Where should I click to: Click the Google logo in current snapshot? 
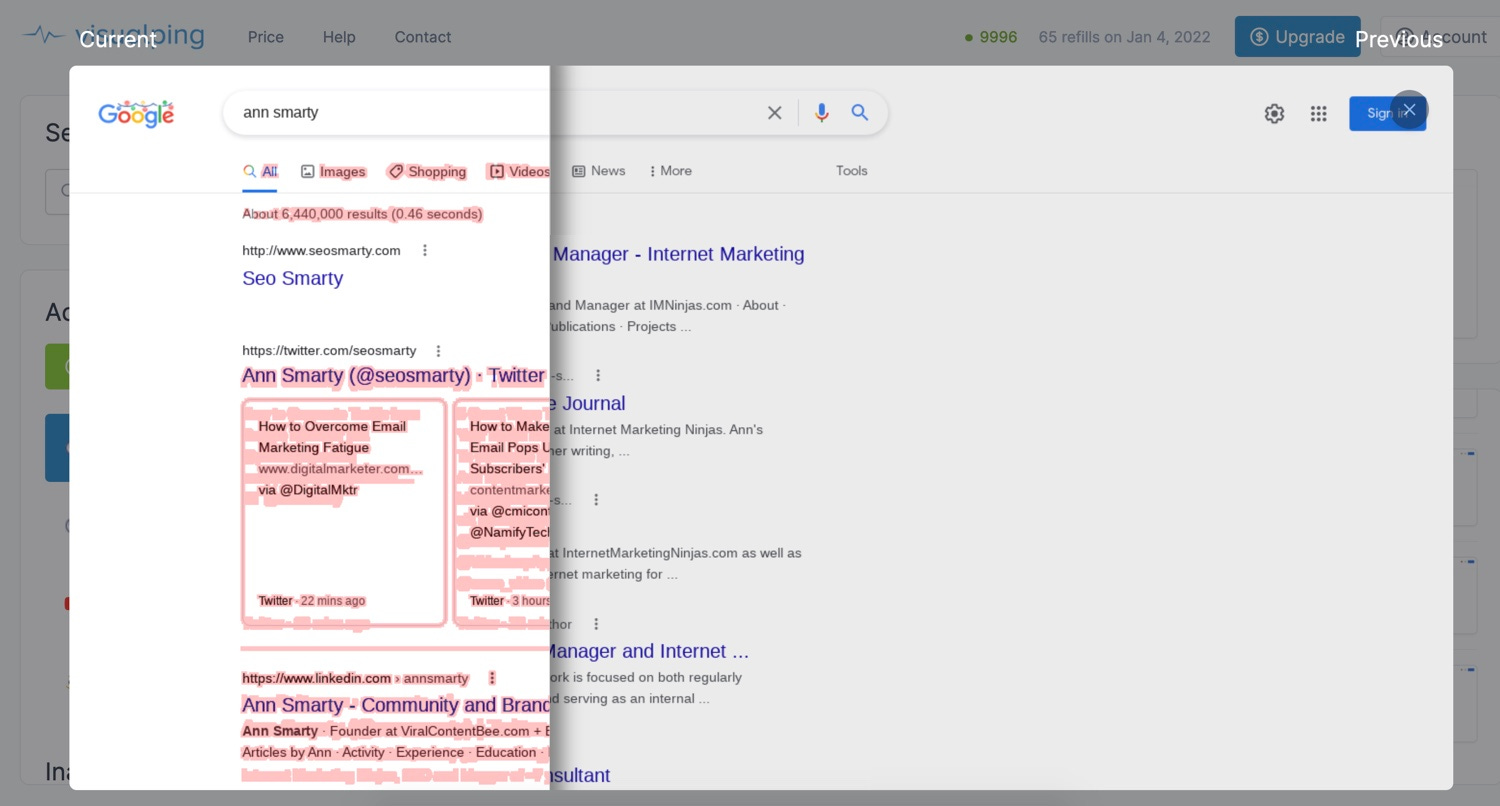click(136, 114)
